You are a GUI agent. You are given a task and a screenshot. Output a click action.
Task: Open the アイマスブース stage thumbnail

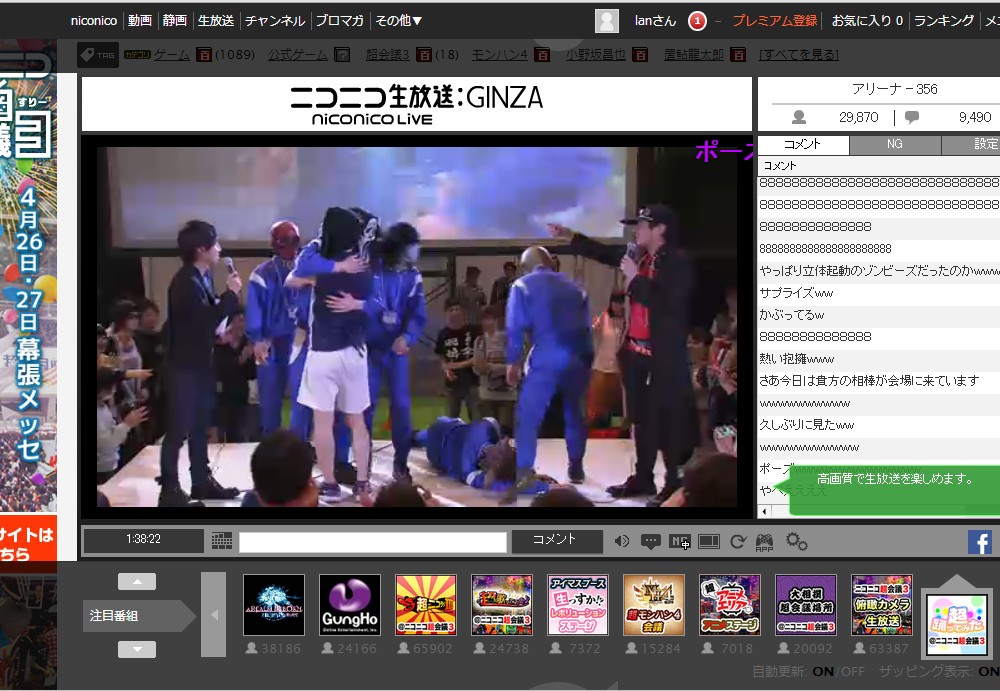click(x=578, y=605)
